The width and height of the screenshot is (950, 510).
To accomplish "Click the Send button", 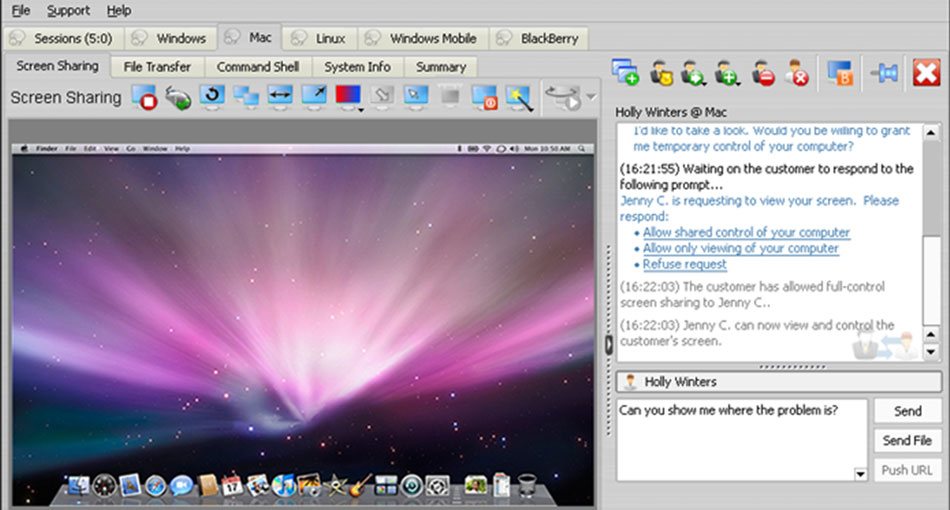I will pos(908,411).
